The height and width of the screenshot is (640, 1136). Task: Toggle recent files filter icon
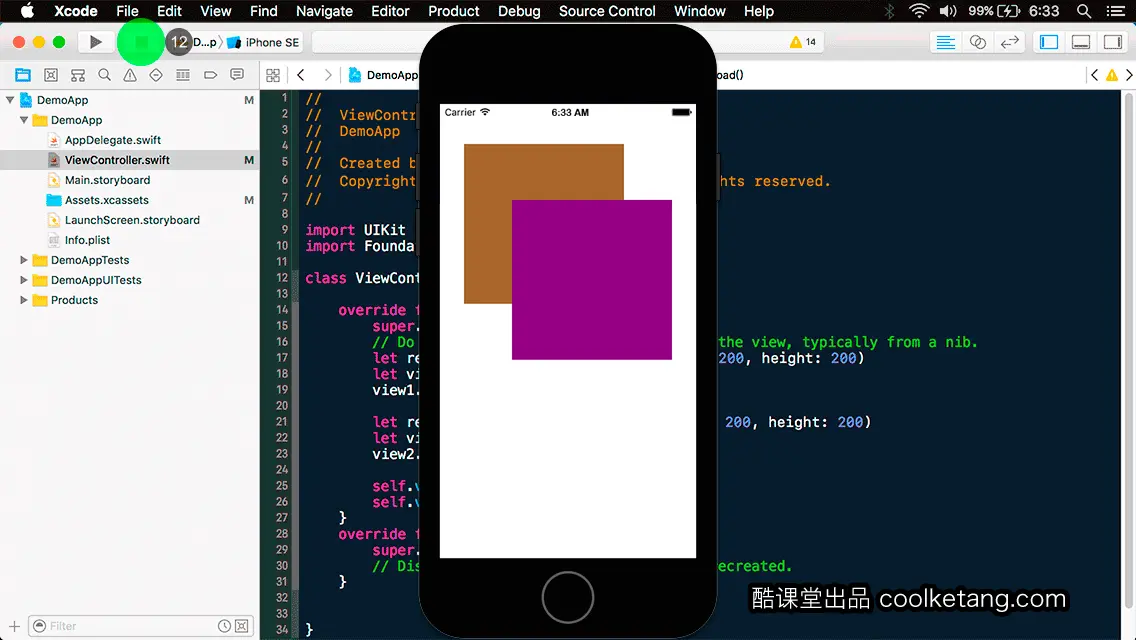point(225,626)
